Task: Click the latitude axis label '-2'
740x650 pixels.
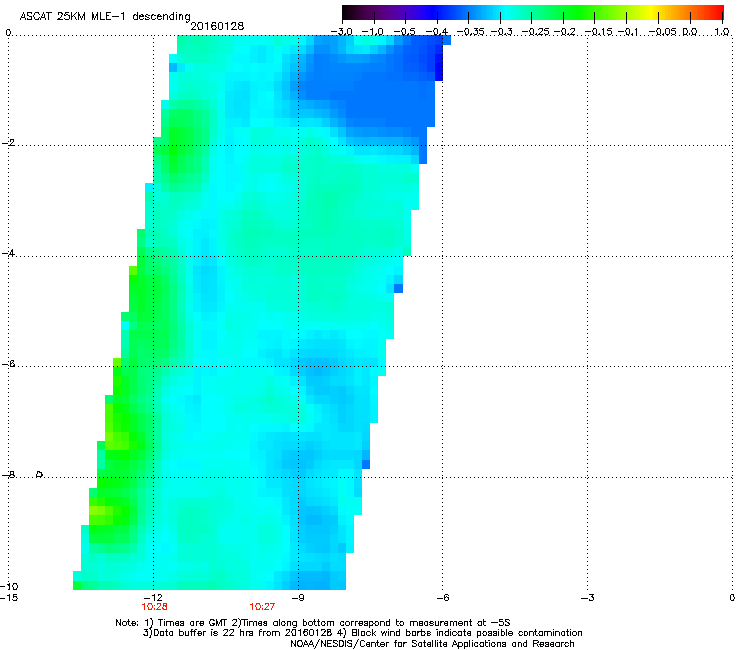Action: click(8, 143)
